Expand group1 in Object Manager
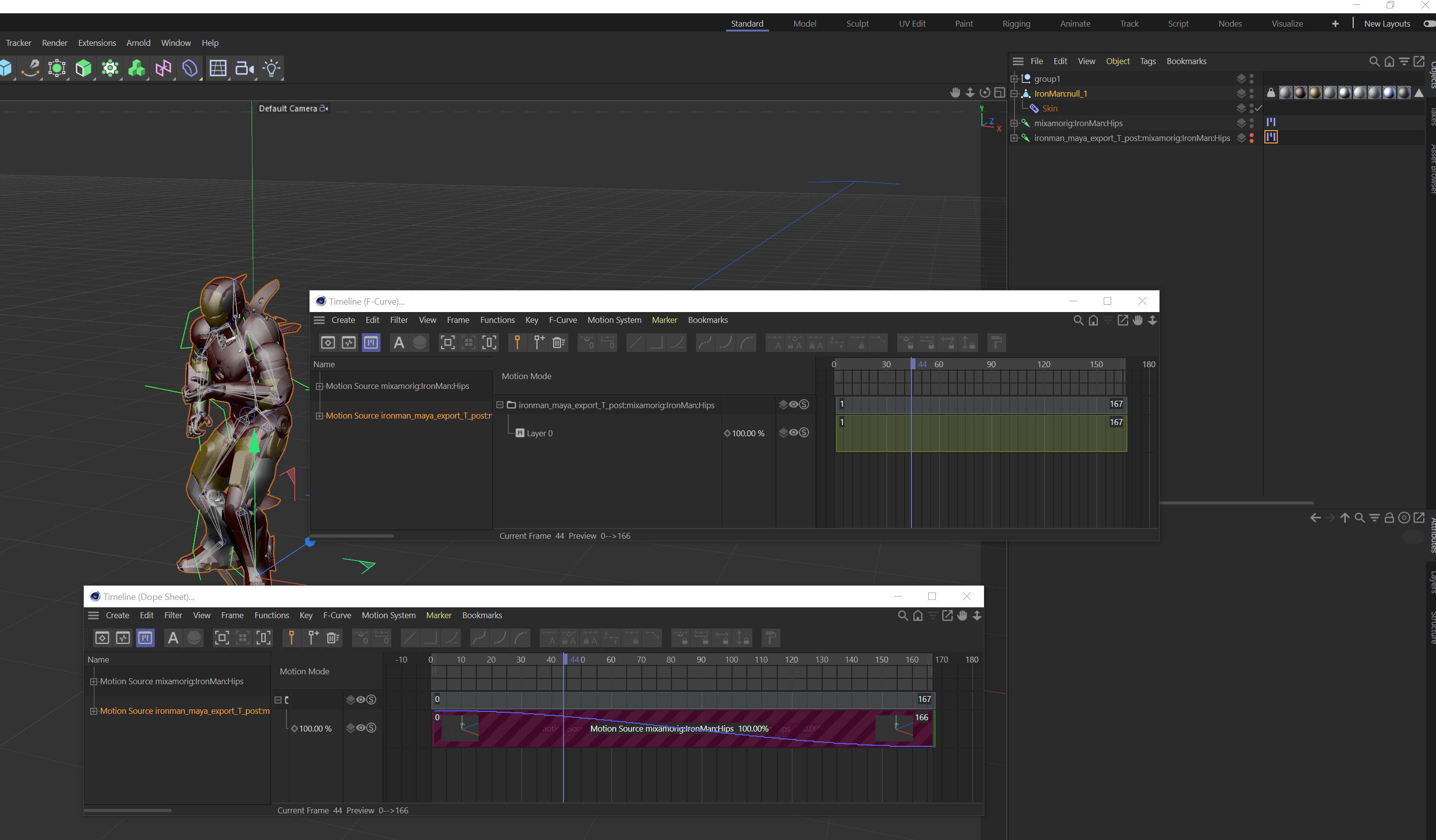 (x=1015, y=79)
